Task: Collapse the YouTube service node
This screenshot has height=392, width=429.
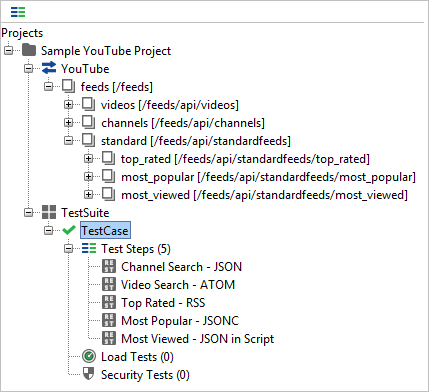Action: (x=29, y=69)
